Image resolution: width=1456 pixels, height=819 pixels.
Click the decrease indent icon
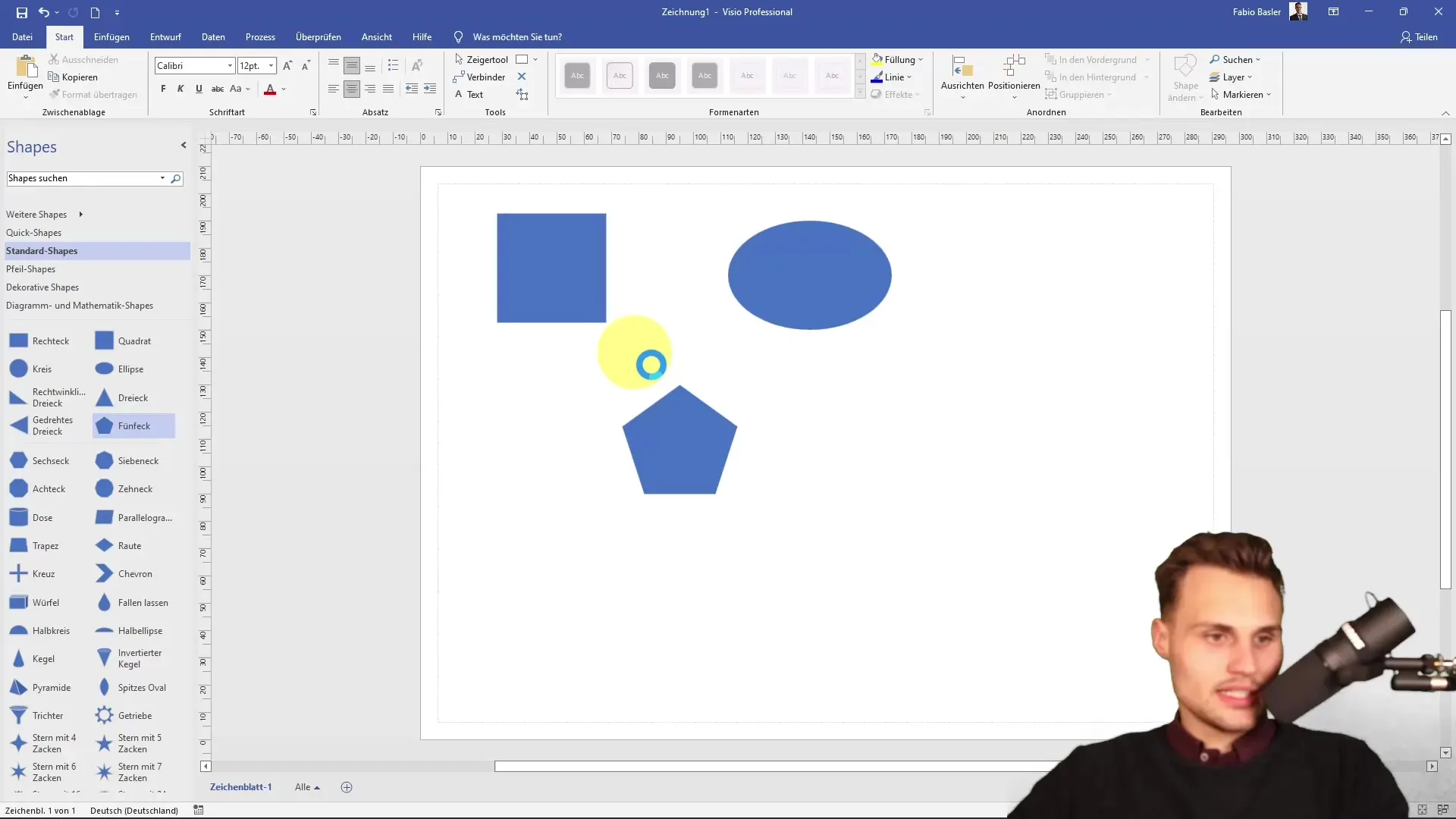pos(412,89)
